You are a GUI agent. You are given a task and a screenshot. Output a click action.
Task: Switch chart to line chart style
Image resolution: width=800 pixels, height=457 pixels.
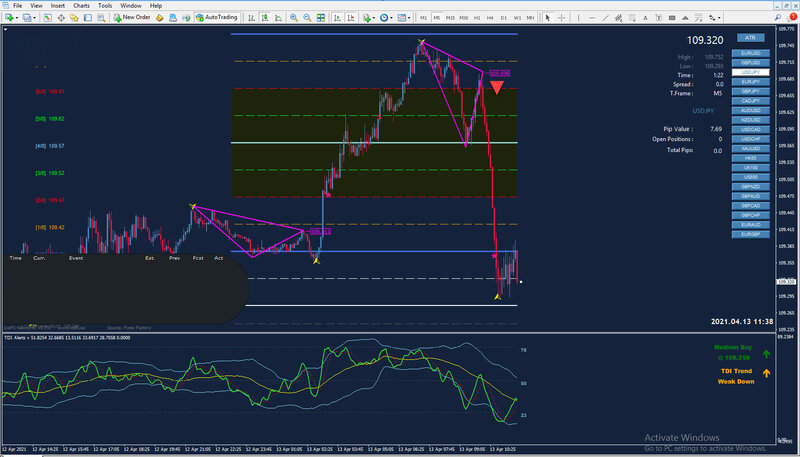coord(279,18)
